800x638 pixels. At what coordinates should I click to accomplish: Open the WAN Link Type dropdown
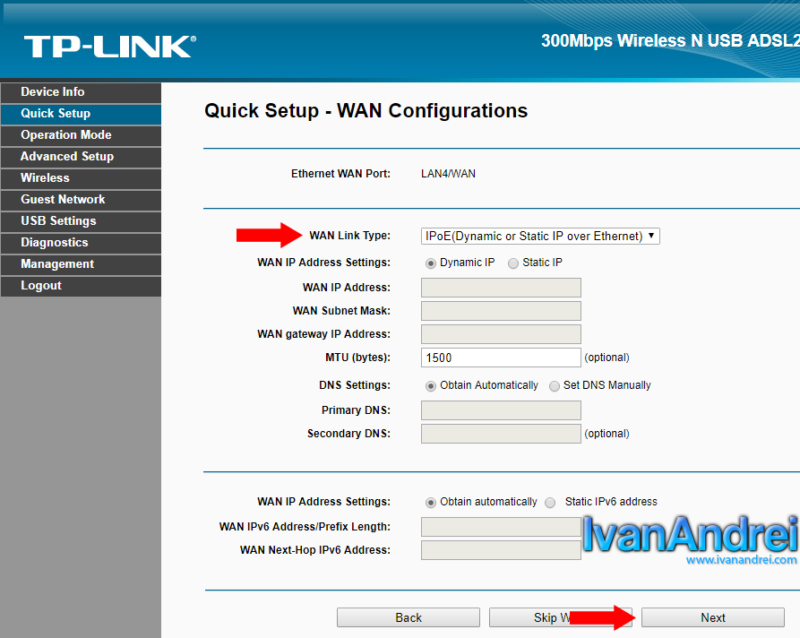(540, 236)
